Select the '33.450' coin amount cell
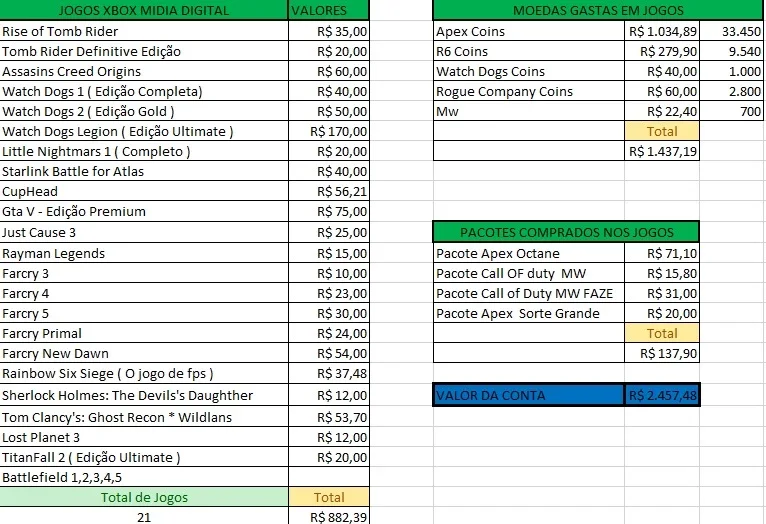 731,31
